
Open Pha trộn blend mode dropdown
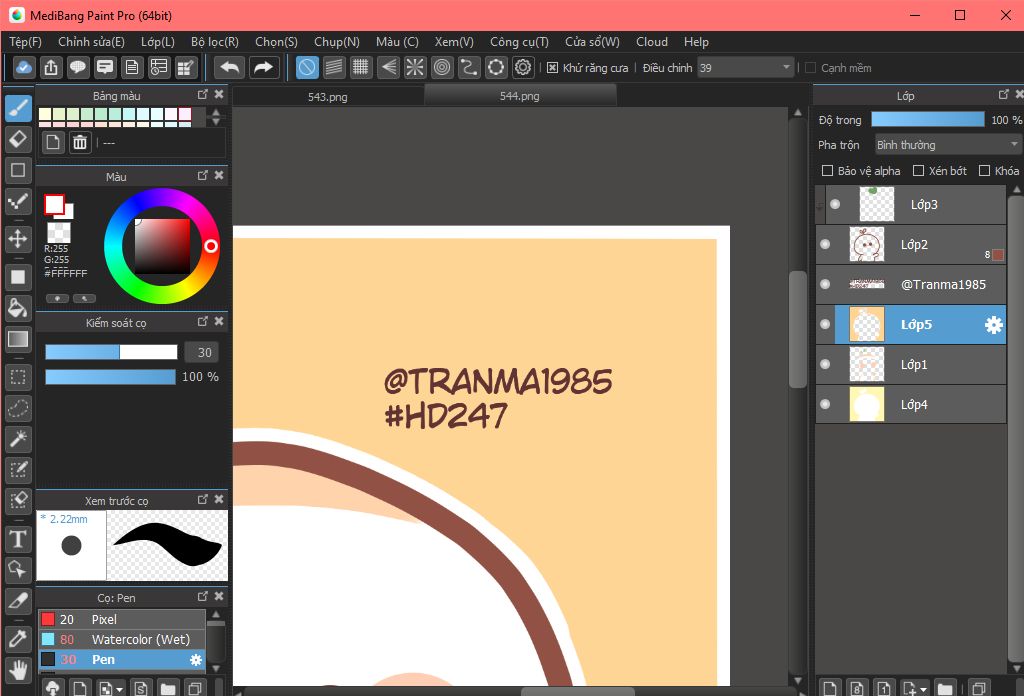click(x=948, y=144)
